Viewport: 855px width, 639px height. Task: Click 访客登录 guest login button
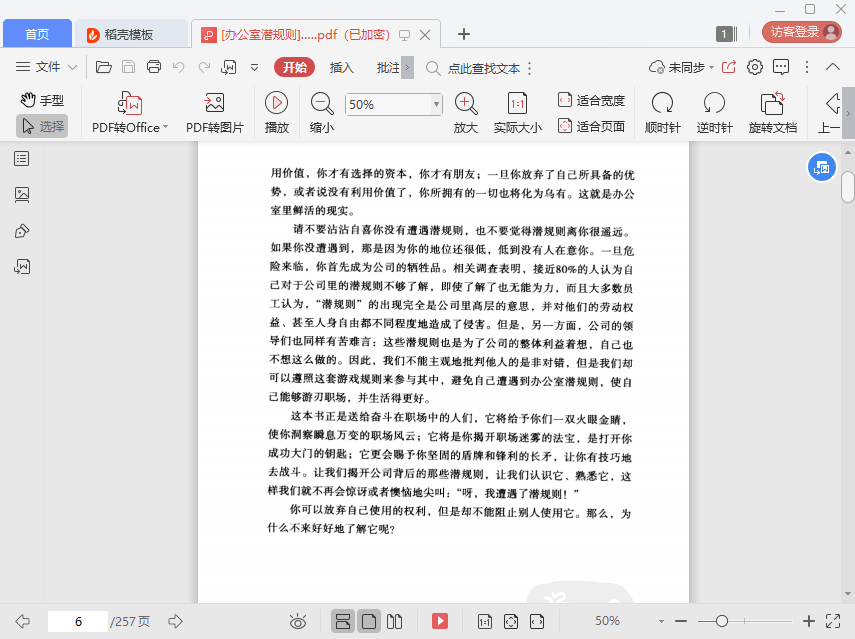(x=802, y=32)
